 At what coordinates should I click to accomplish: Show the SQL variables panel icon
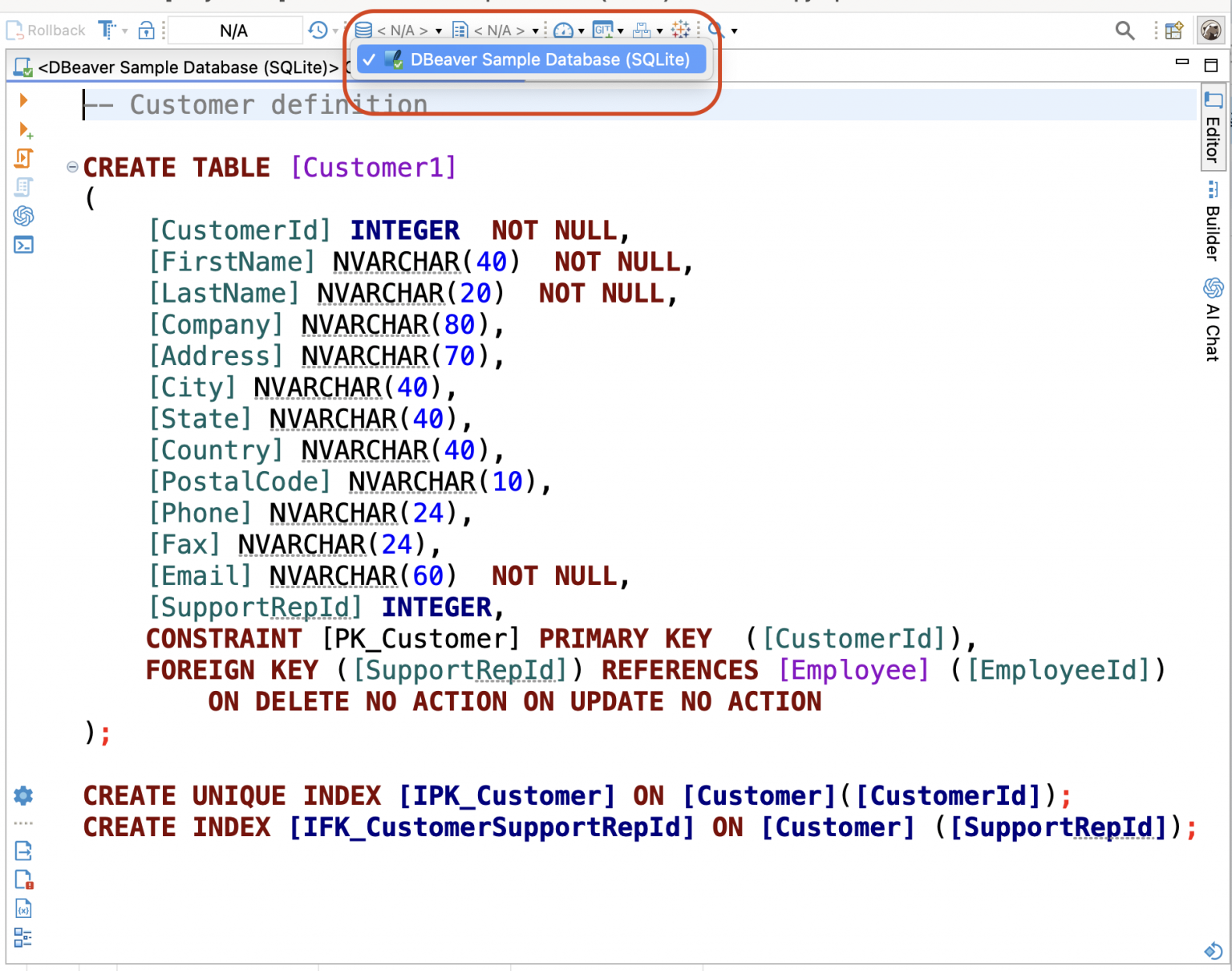[23, 908]
